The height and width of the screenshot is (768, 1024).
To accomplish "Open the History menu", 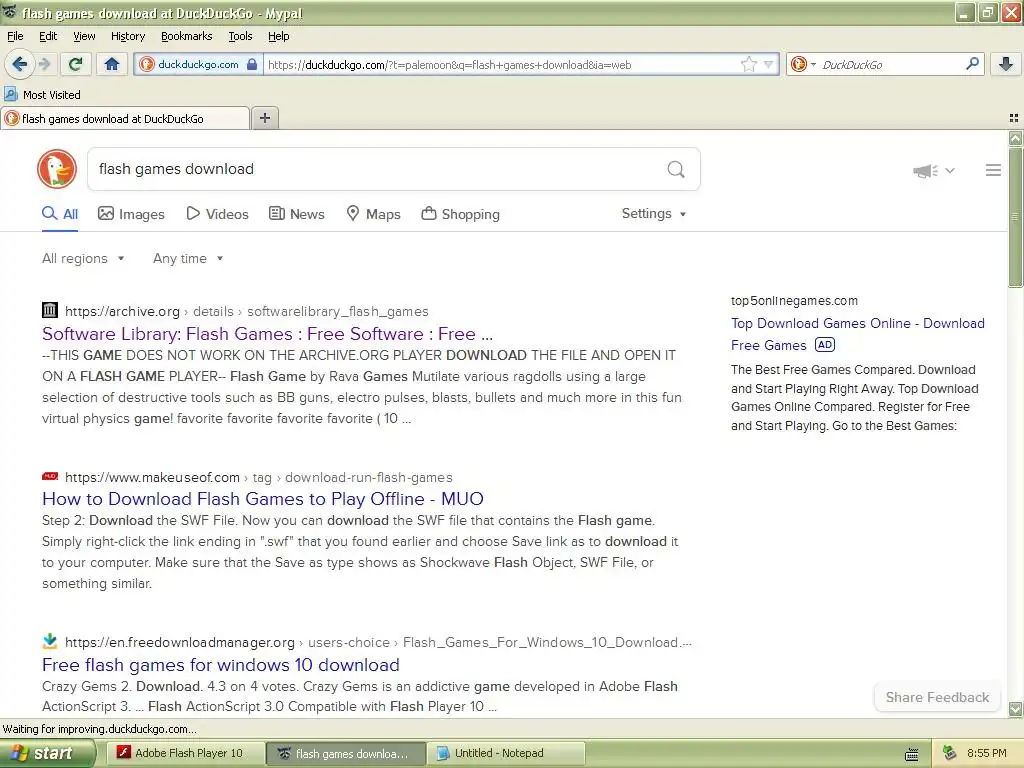I will [x=127, y=36].
